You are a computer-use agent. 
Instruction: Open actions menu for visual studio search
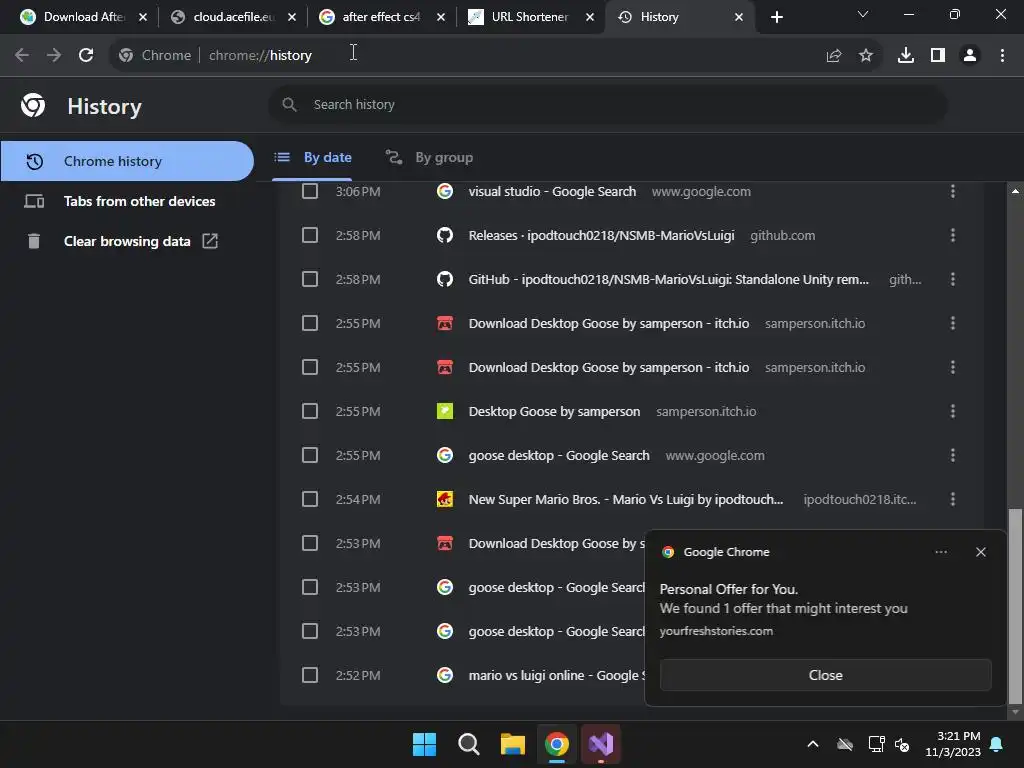(952, 191)
